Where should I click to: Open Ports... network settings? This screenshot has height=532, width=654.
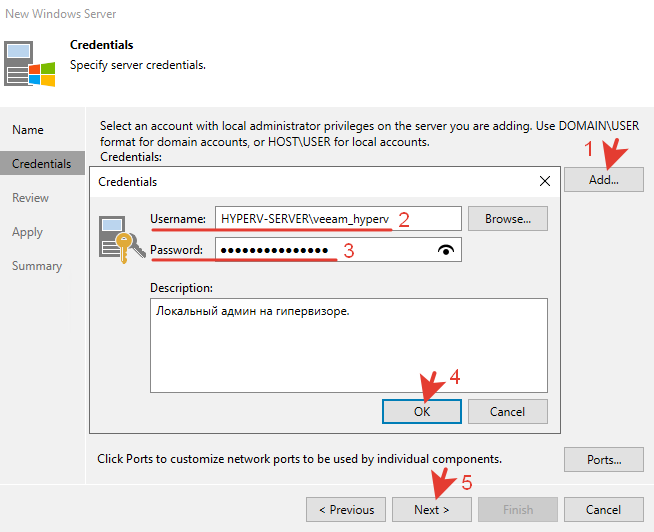click(605, 460)
